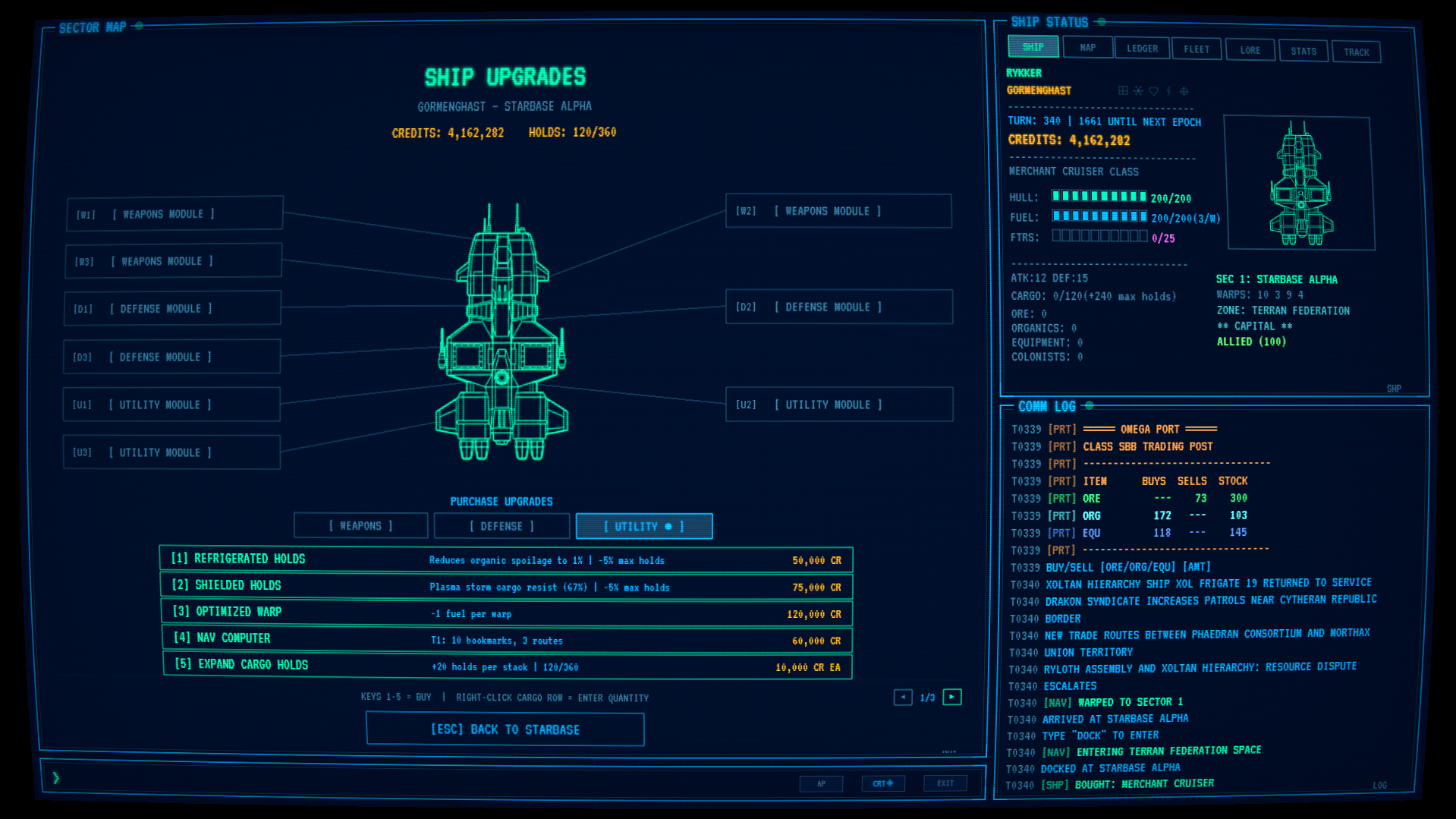Click the fuel level bar
Image resolution: width=1456 pixels, height=819 pixels.
click(1099, 217)
